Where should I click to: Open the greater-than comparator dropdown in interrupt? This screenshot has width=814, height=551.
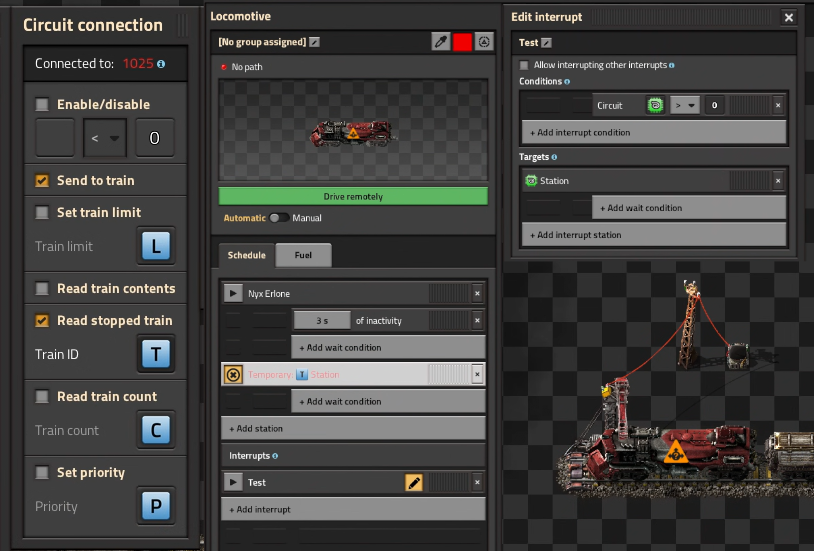684,105
